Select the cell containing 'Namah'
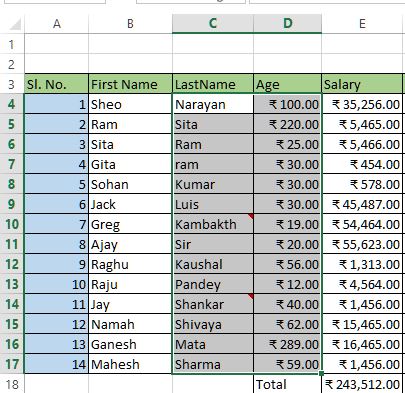The height and width of the screenshot is (393, 405). (131, 324)
